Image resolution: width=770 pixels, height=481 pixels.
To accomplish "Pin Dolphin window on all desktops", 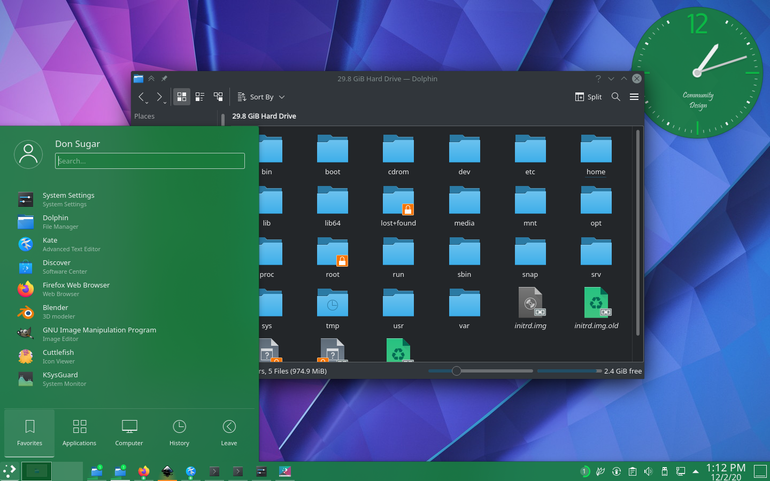I will point(164,79).
